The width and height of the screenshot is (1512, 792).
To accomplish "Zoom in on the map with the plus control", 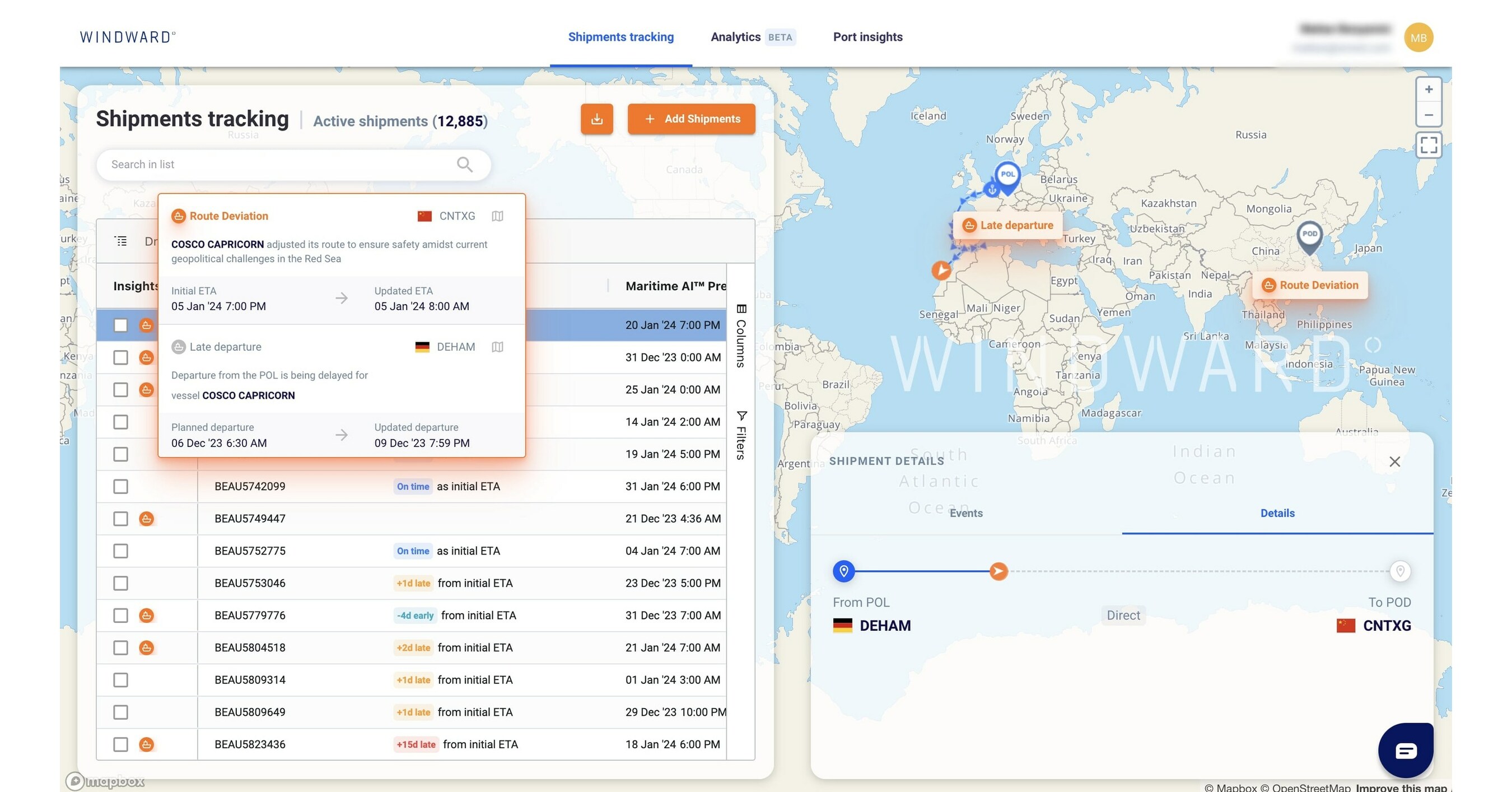I will pyautogui.click(x=1429, y=88).
